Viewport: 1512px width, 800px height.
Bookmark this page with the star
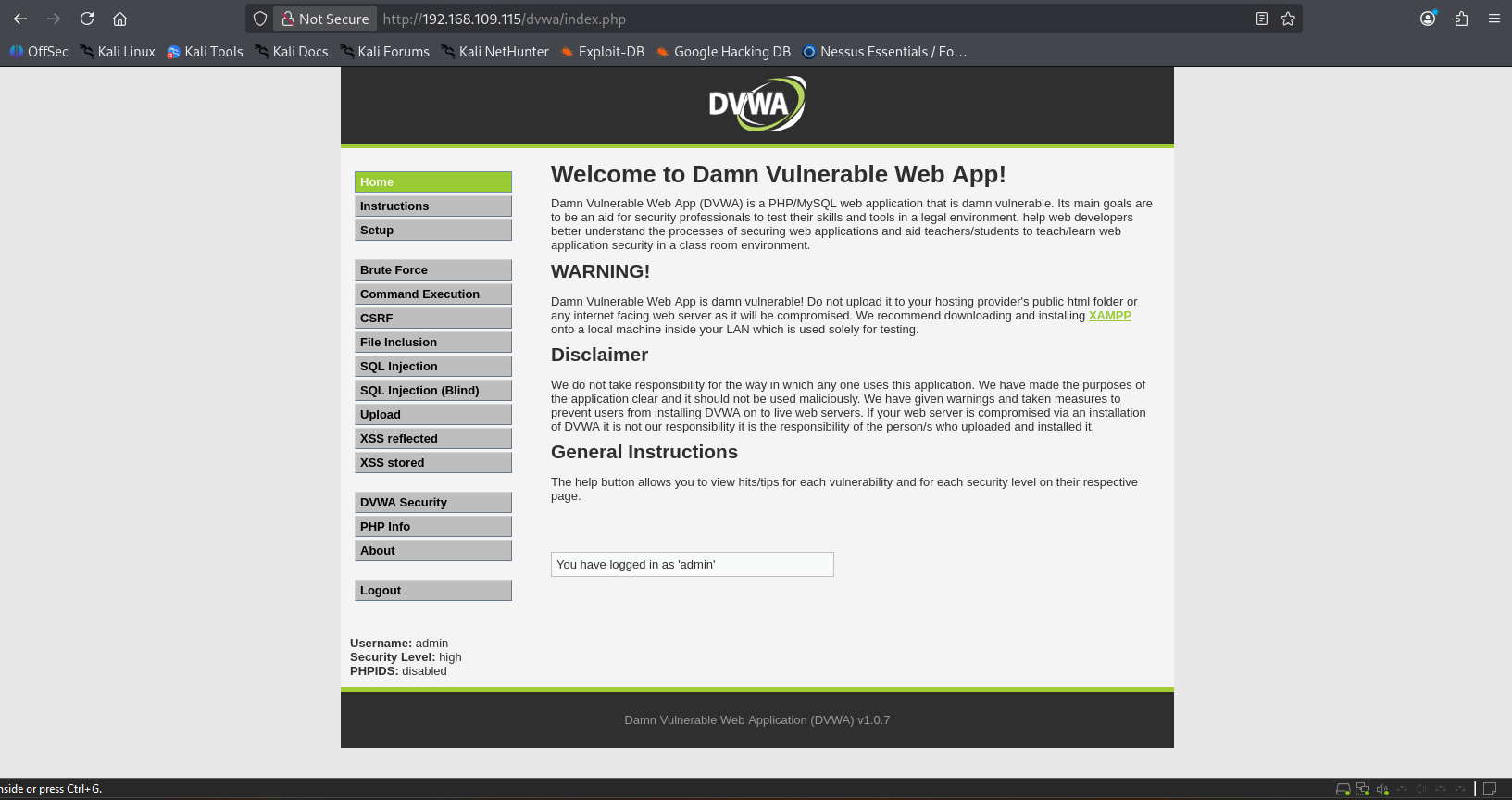click(x=1288, y=19)
